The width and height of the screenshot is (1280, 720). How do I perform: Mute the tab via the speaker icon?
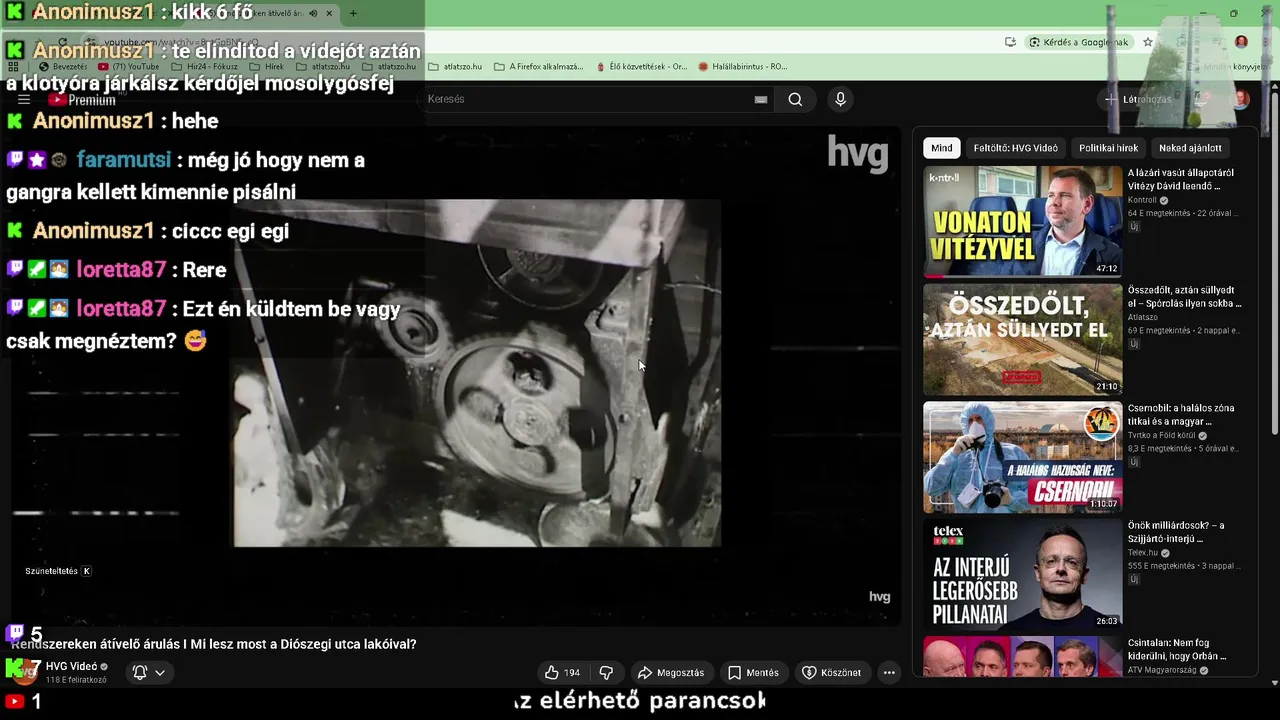313,13
